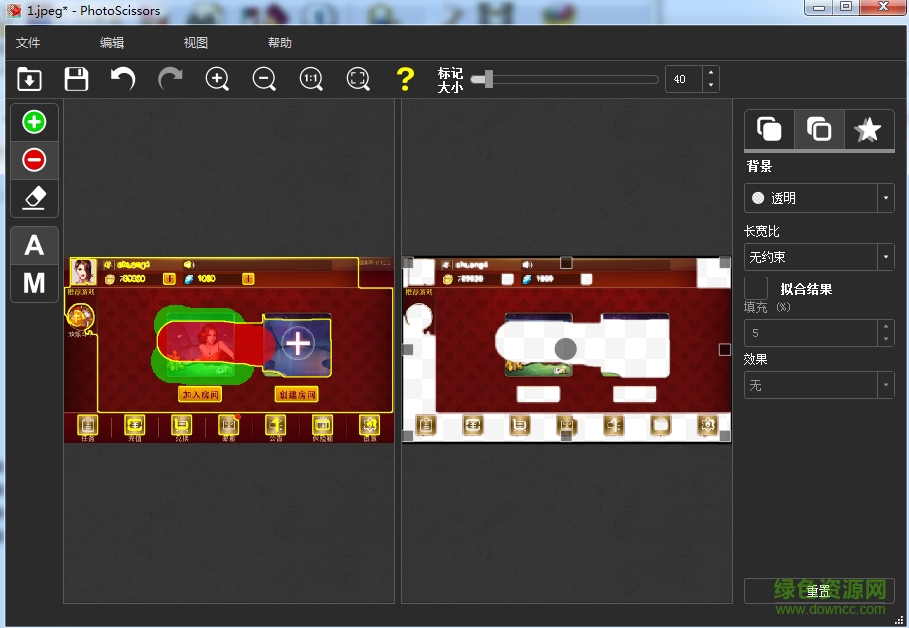
Task: Select the red background marker tool
Action: pos(34,160)
